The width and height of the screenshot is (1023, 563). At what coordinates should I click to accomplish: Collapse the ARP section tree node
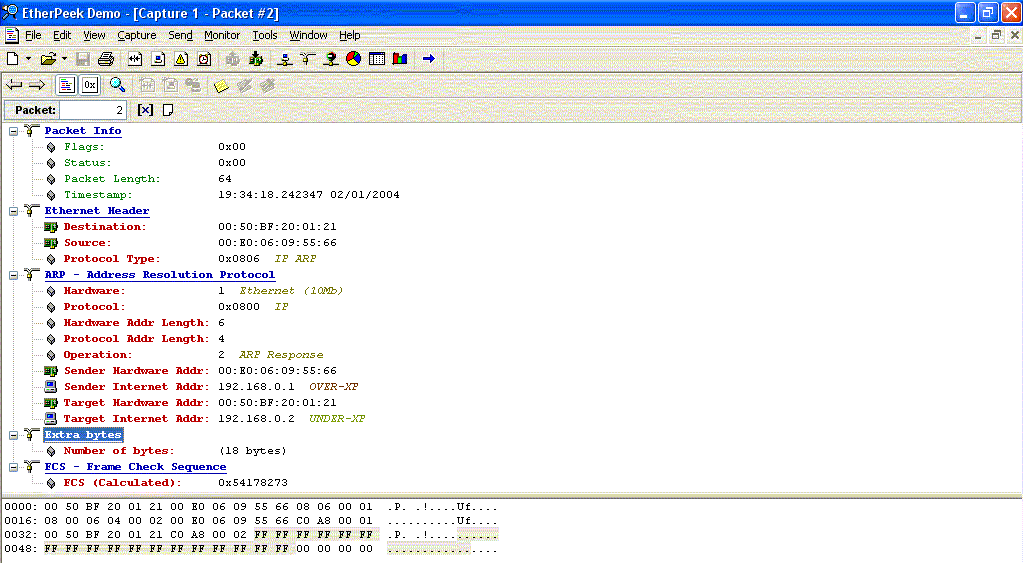pos(13,275)
